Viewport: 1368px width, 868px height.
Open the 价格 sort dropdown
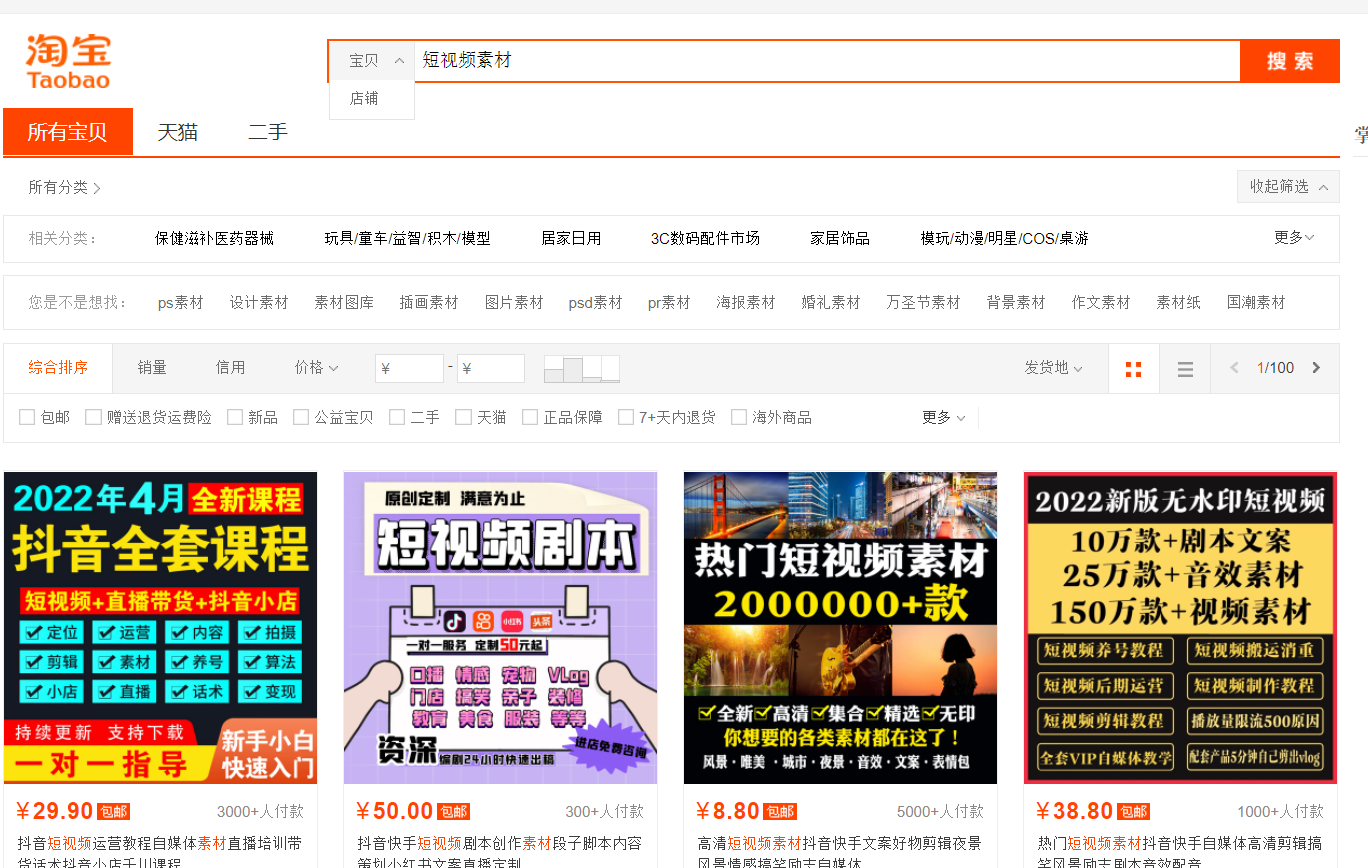point(316,368)
